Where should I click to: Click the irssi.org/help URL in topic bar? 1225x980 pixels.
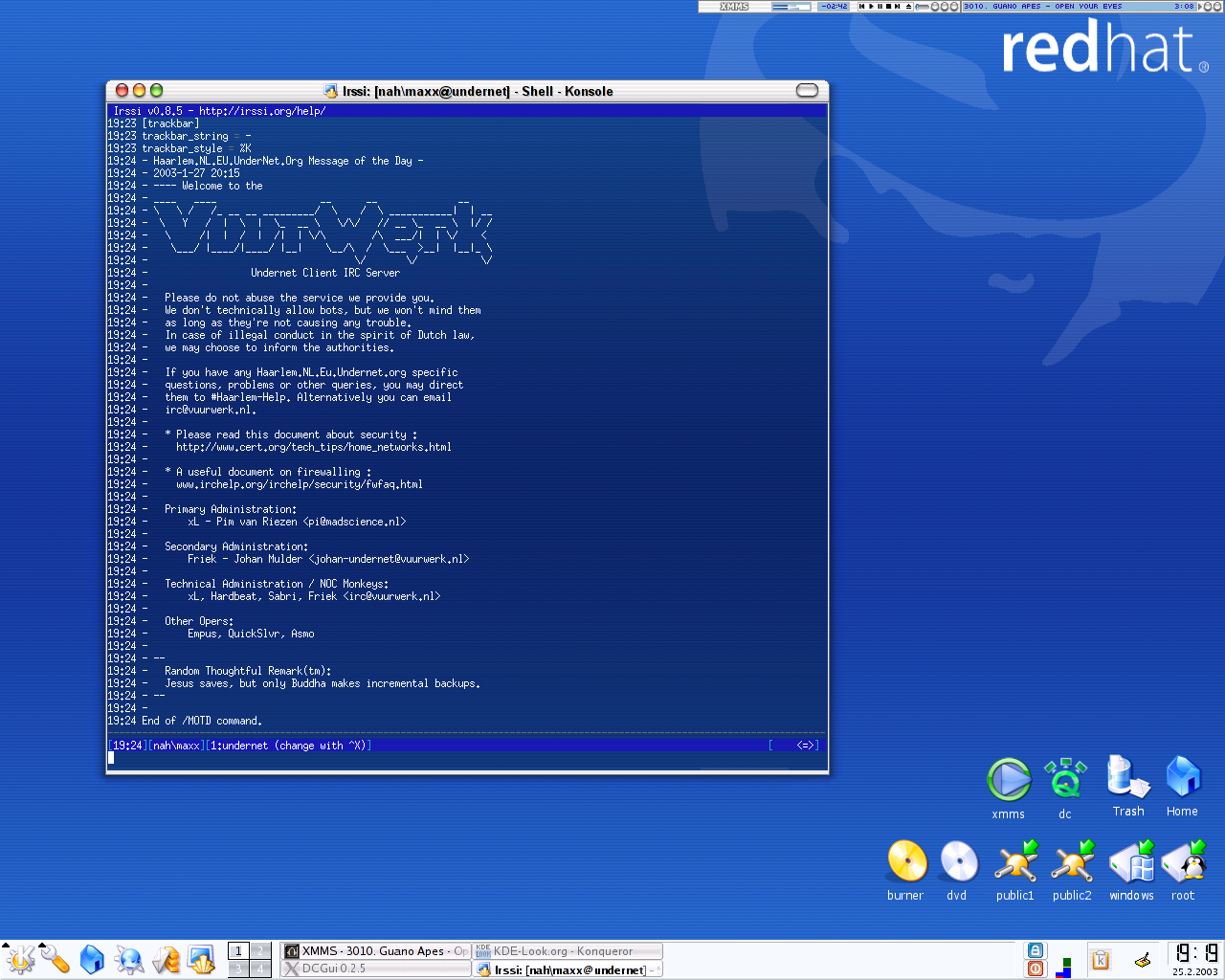pyautogui.click(x=262, y=111)
